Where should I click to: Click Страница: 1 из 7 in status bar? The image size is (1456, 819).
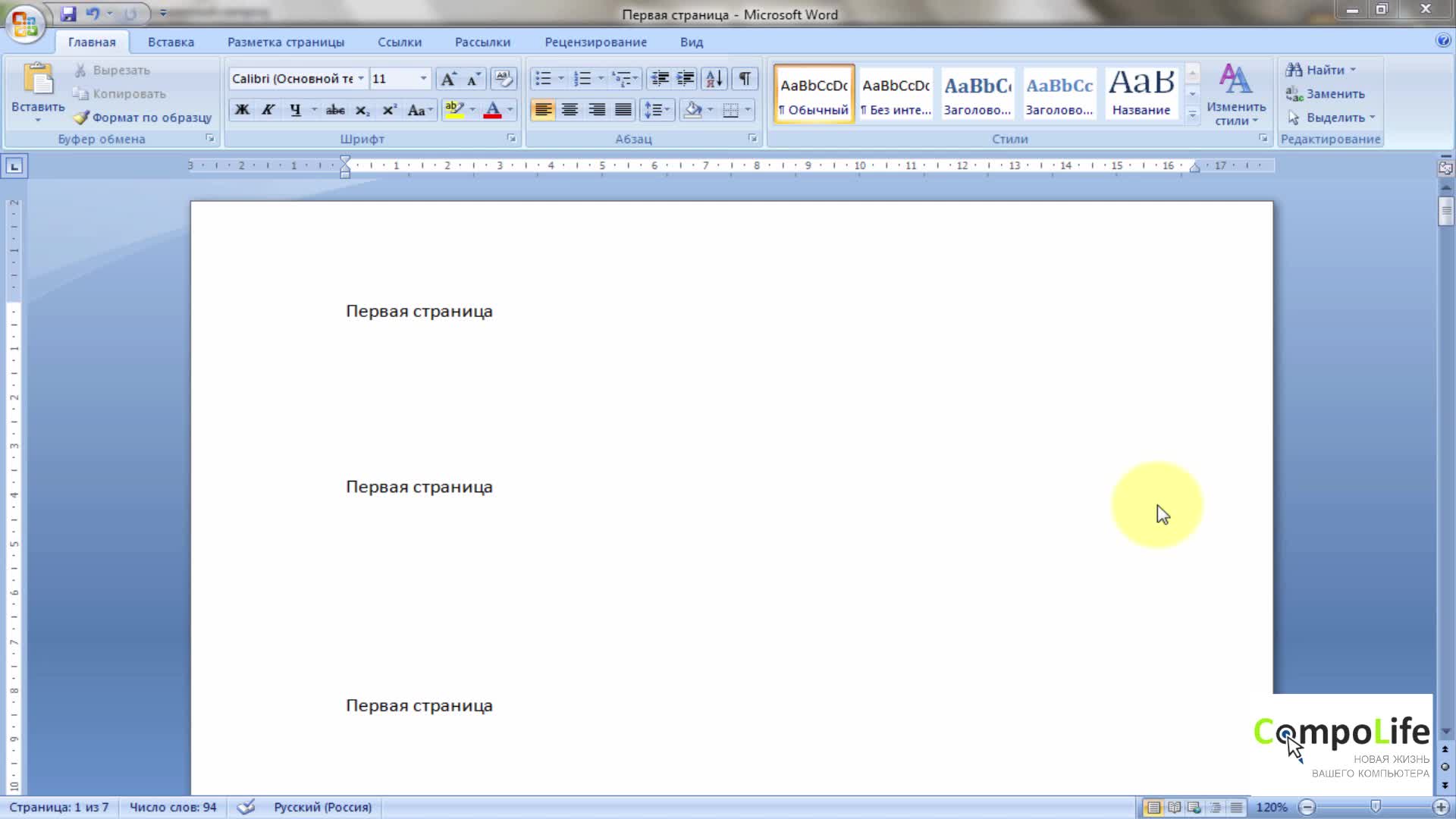tap(58, 808)
